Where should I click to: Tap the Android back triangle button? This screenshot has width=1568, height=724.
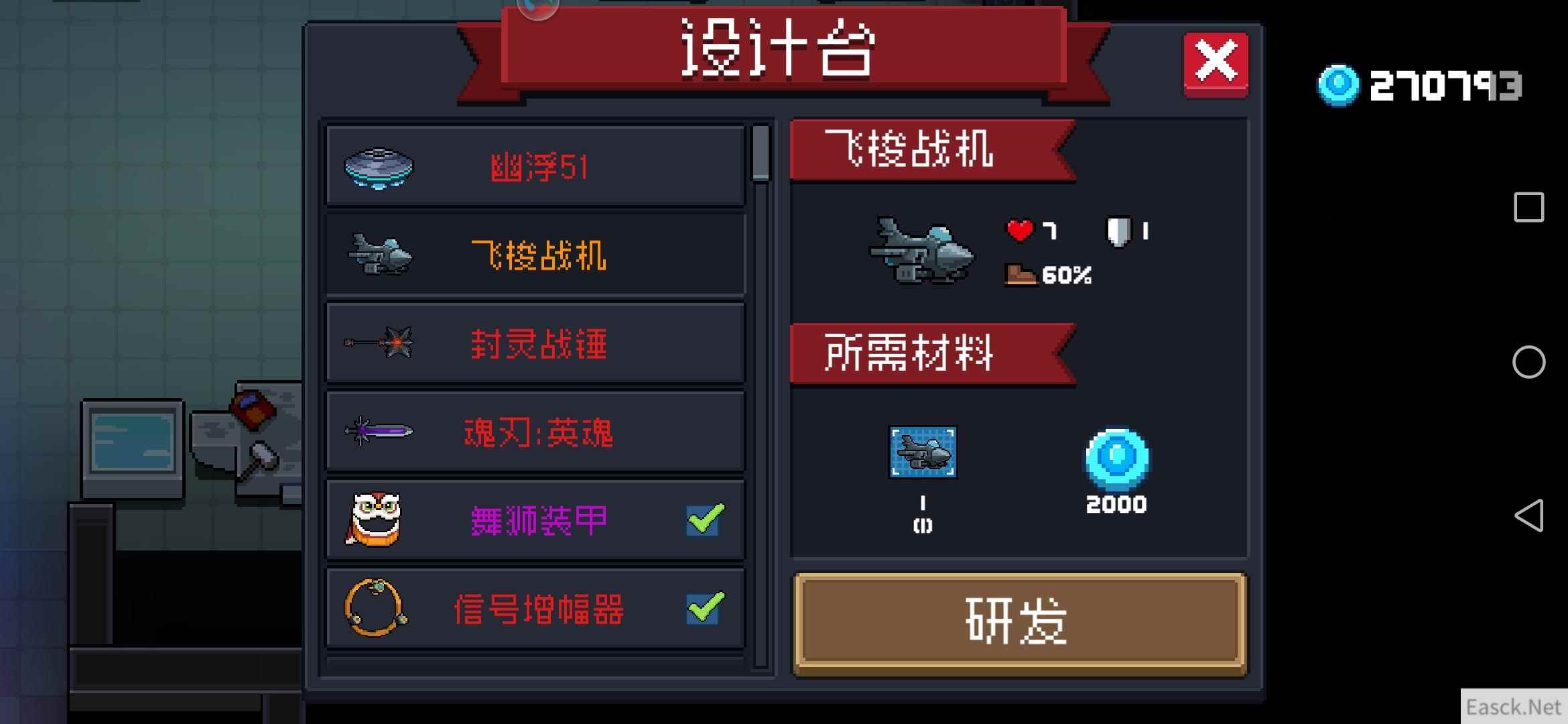pyautogui.click(x=1528, y=516)
